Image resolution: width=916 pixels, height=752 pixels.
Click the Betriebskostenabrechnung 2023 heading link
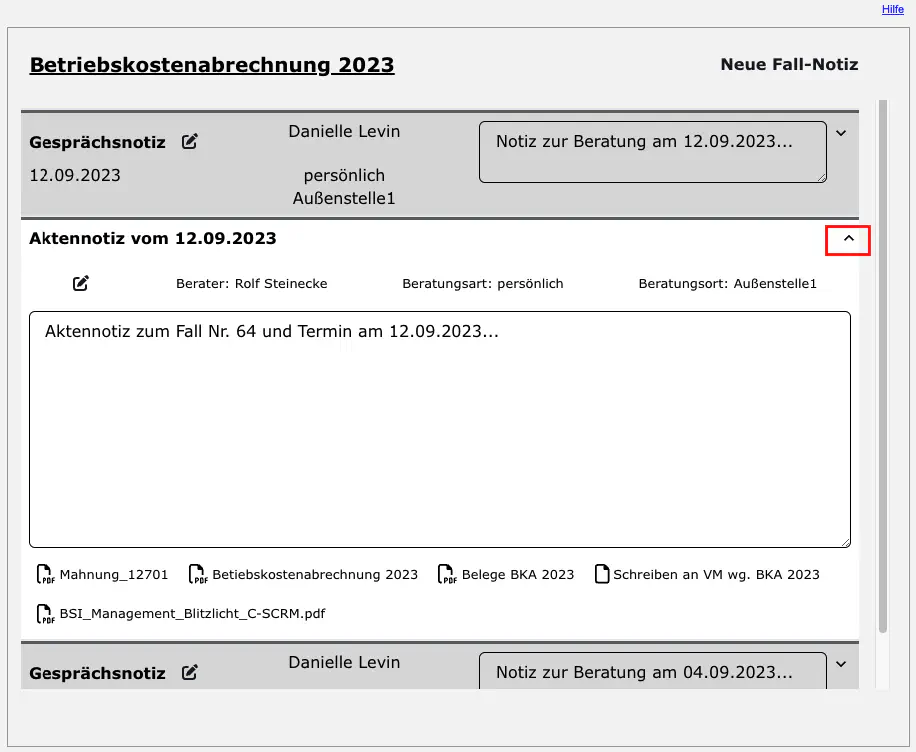(x=212, y=66)
